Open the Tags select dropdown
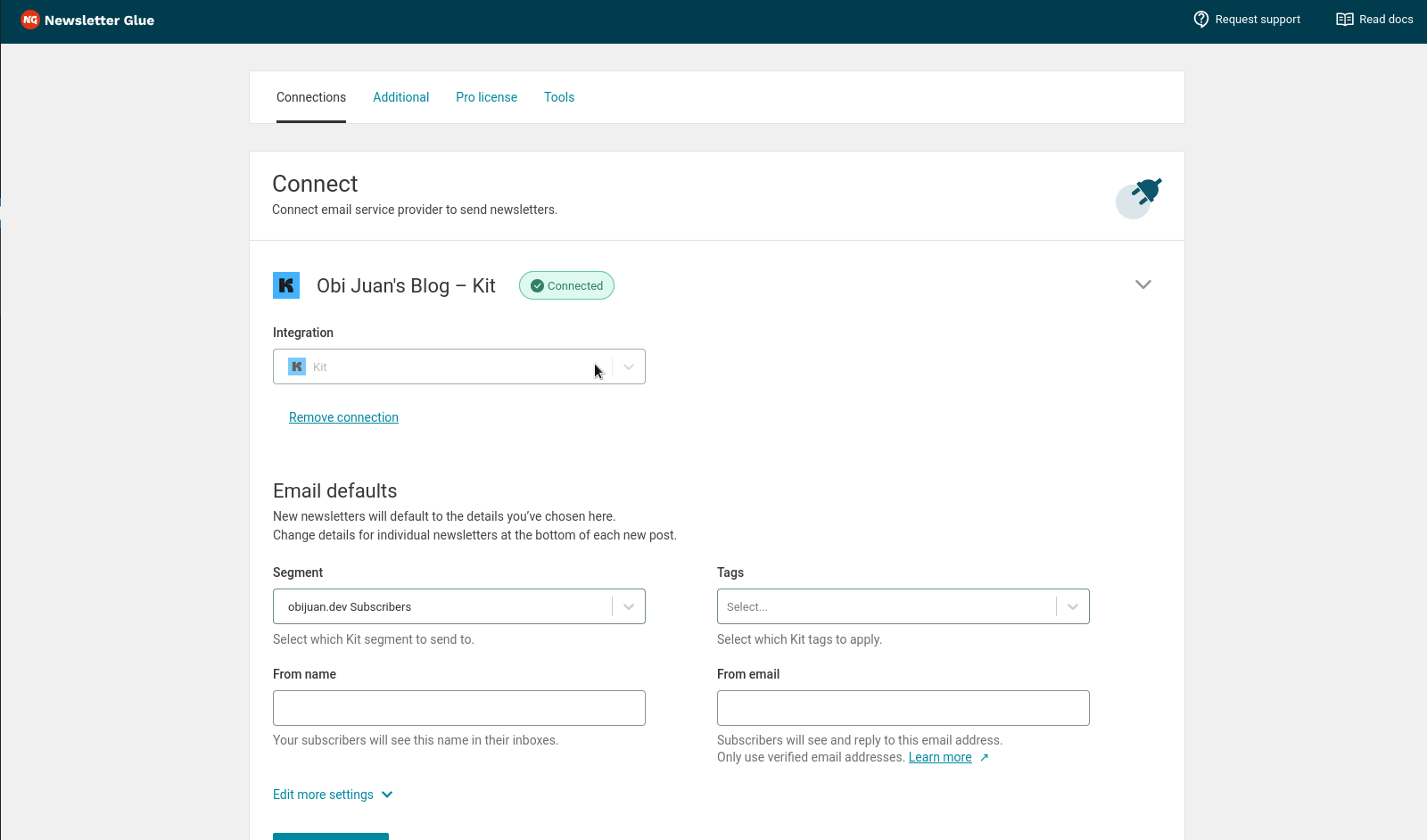This screenshot has height=840, width=1427. 1073,606
